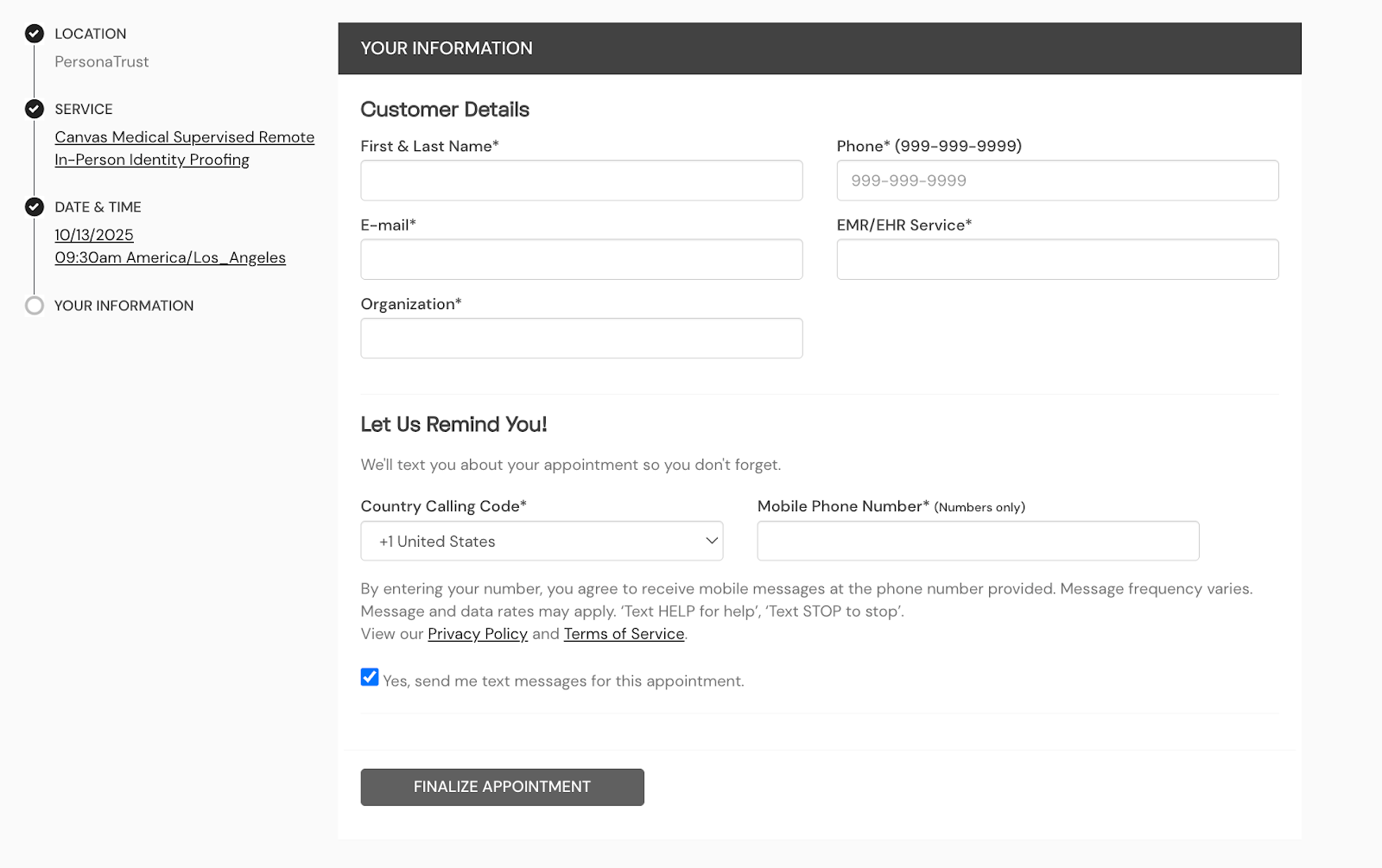
Task: Click the 10/13/2025 date link
Action: pyautogui.click(x=94, y=235)
